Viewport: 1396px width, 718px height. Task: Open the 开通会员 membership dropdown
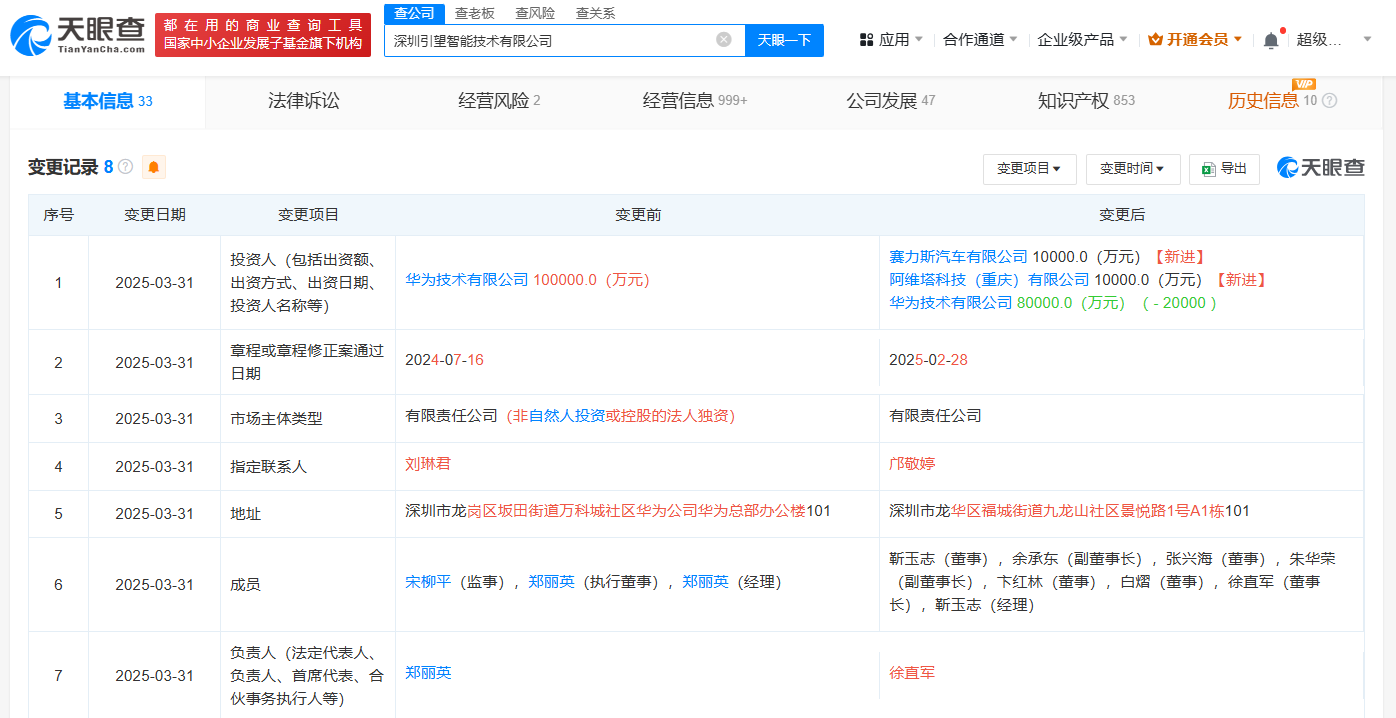1195,40
